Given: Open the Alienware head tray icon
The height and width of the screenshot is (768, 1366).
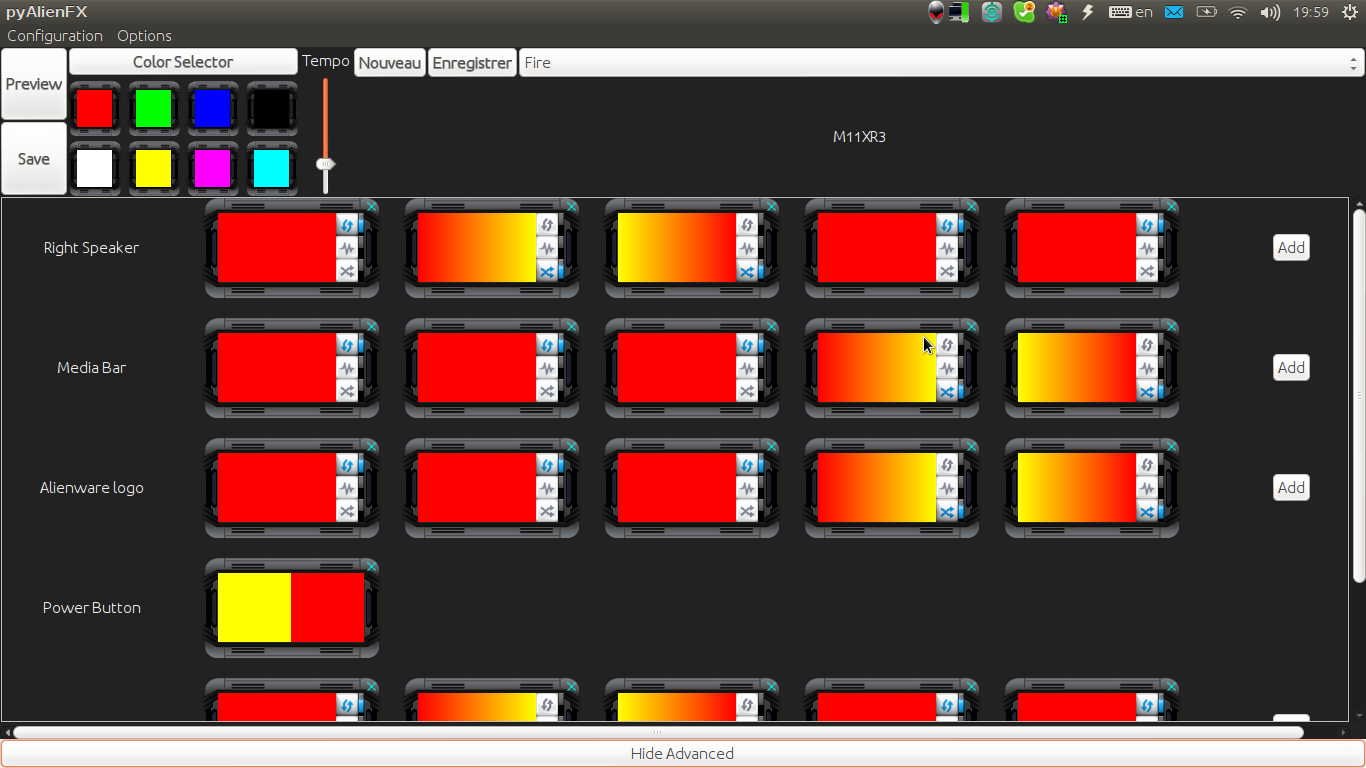Looking at the screenshot, I should pos(936,12).
